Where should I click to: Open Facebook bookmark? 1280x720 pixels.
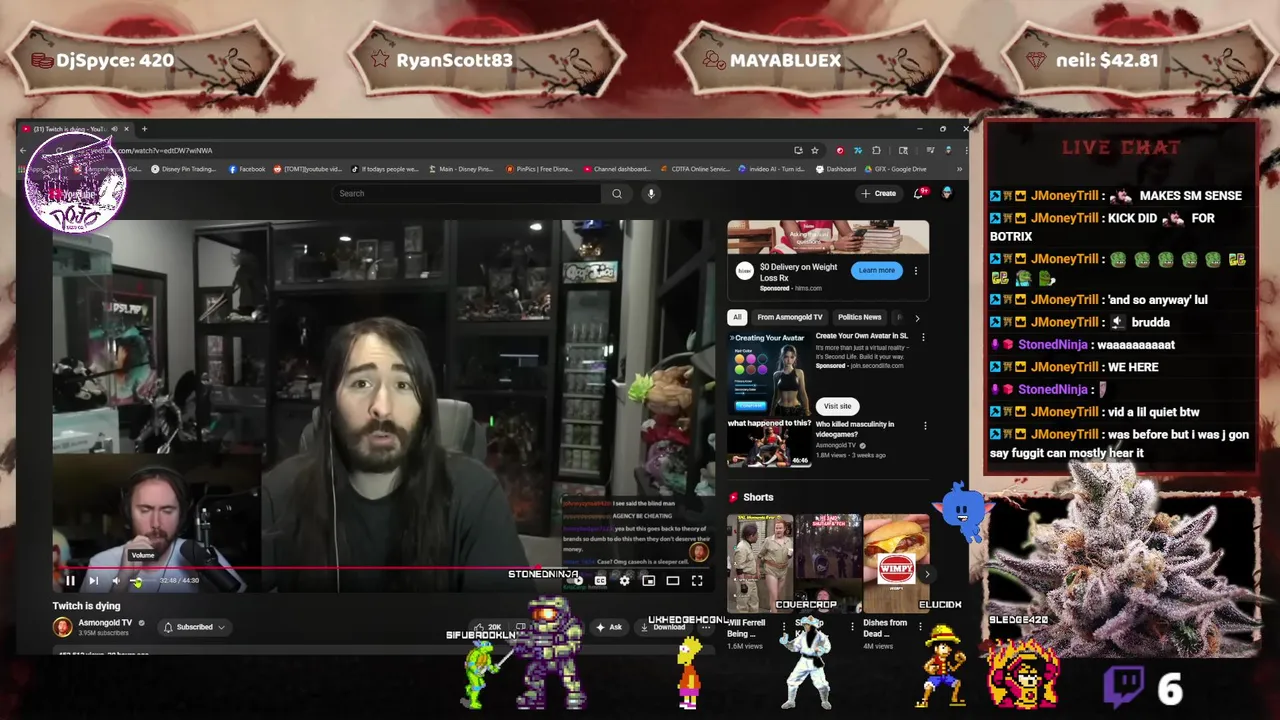point(247,169)
